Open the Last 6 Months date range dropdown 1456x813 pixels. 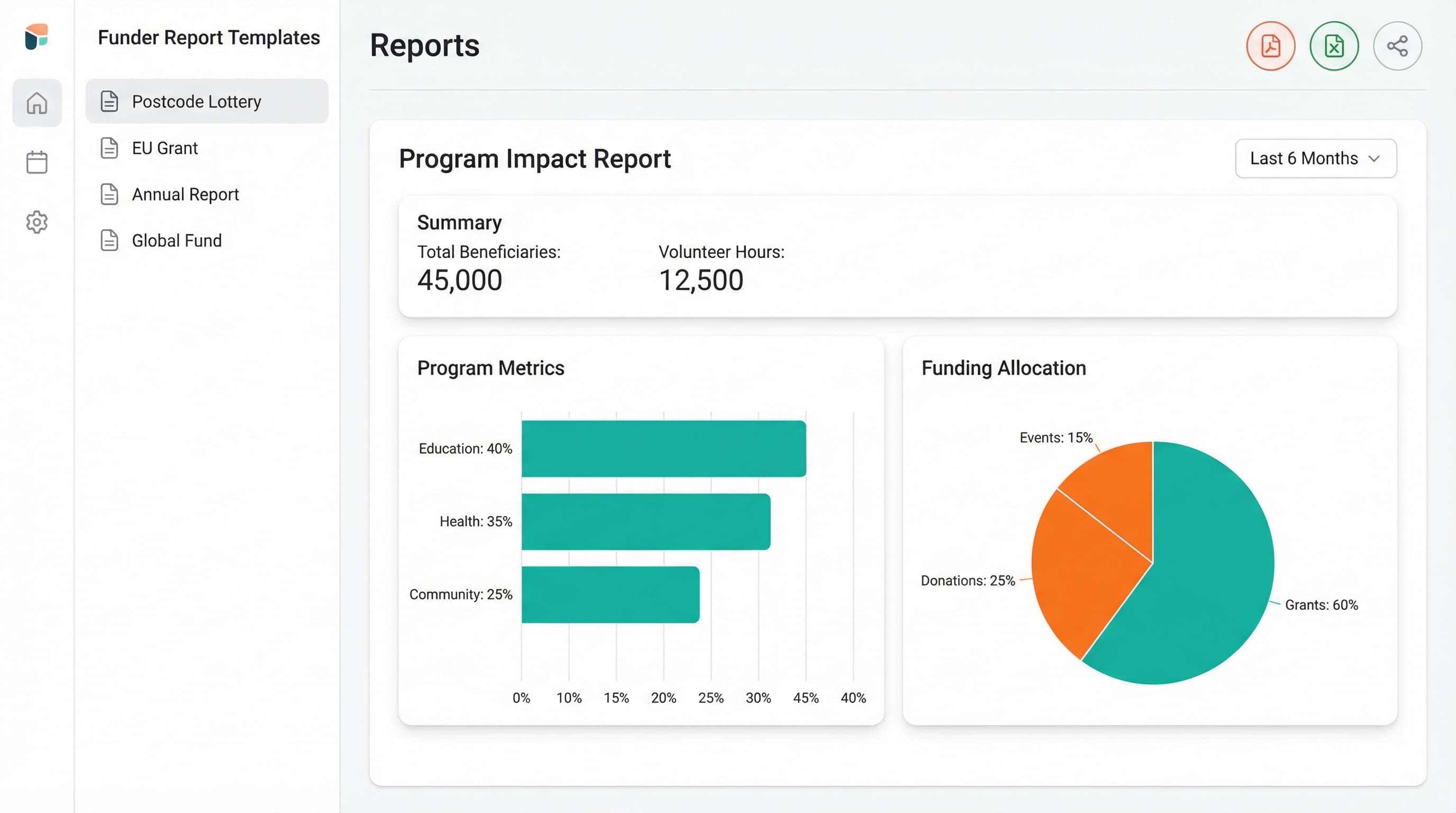pos(1315,158)
